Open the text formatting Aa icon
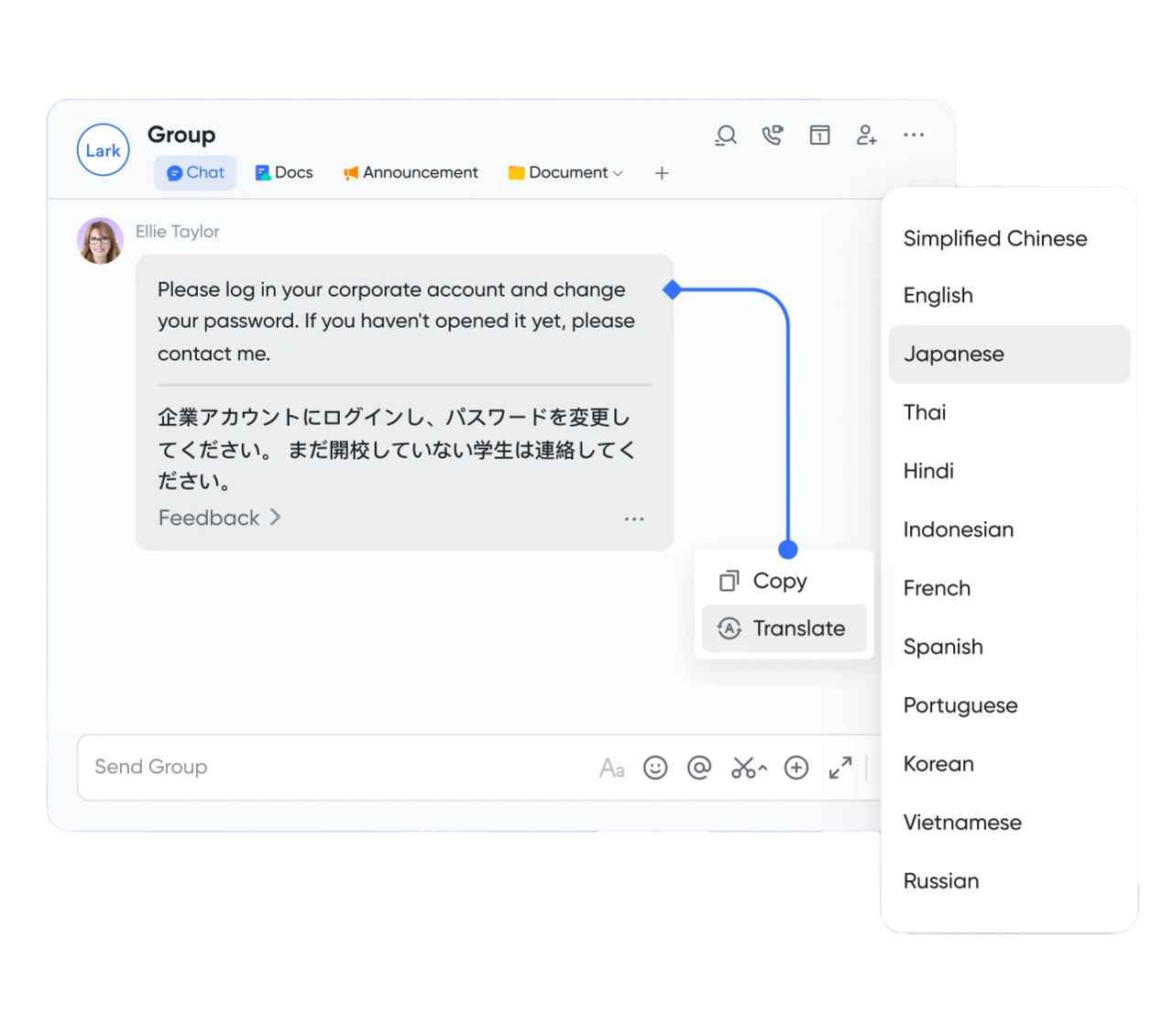Screen dimensions: 1173x1036 click(611, 768)
